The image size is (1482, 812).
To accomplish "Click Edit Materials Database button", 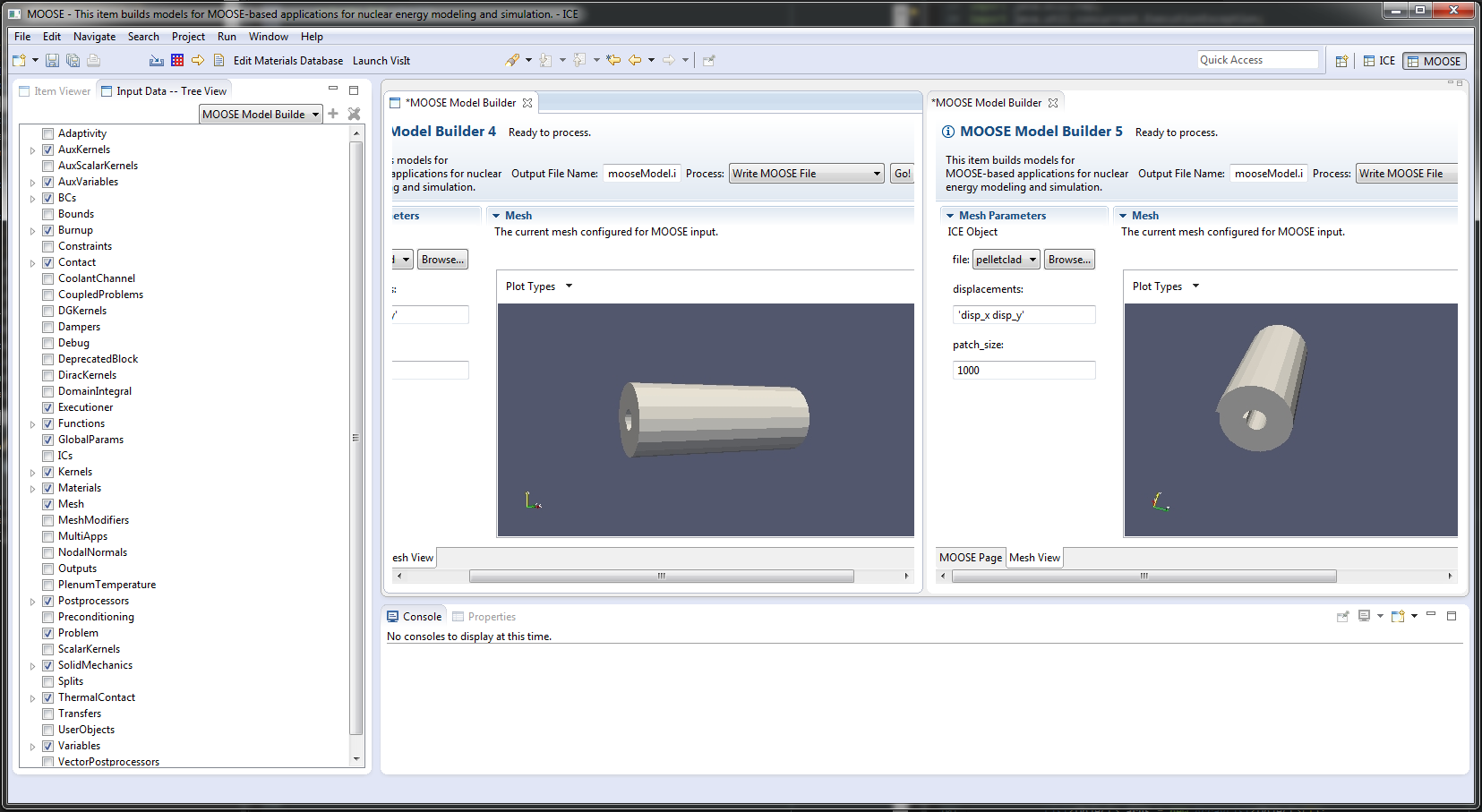I will (x=288, y=61).
